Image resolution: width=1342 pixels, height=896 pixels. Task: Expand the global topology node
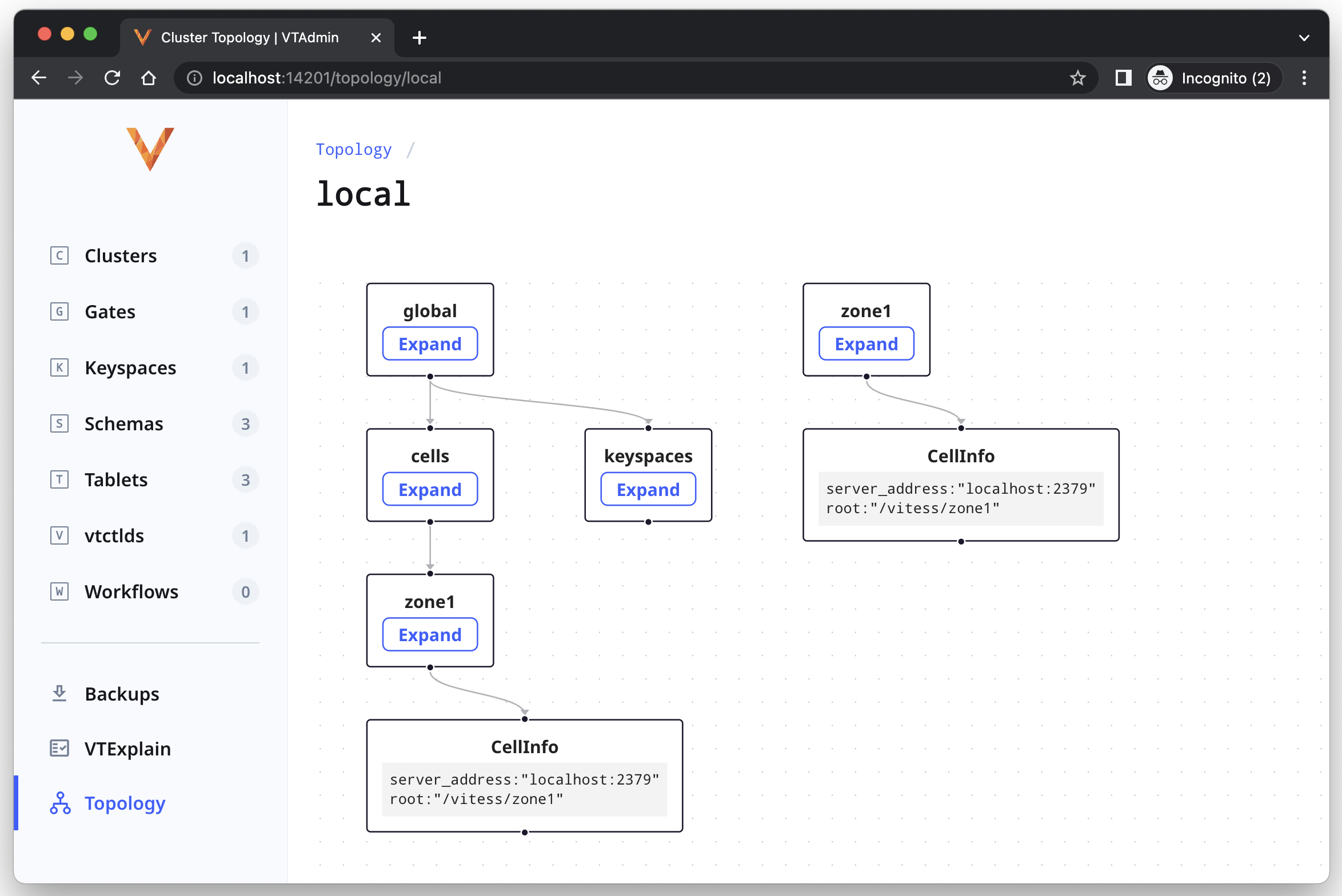pos(430,344)
